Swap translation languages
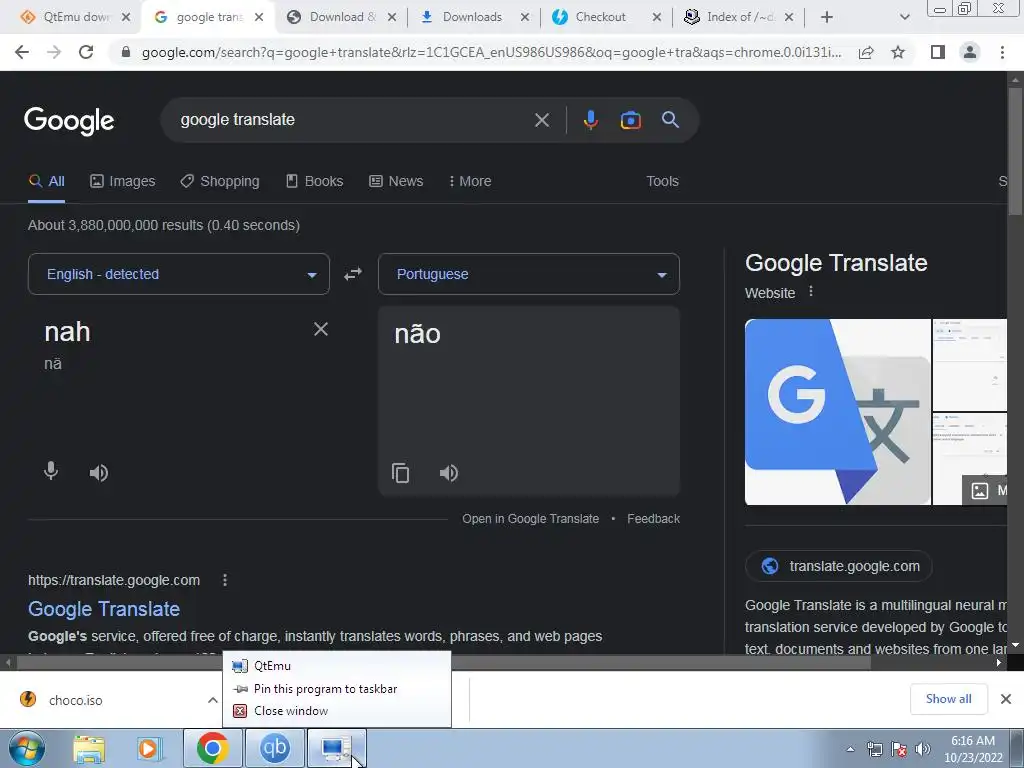The height and width of the screenshot is (768, 1024). 353,274
